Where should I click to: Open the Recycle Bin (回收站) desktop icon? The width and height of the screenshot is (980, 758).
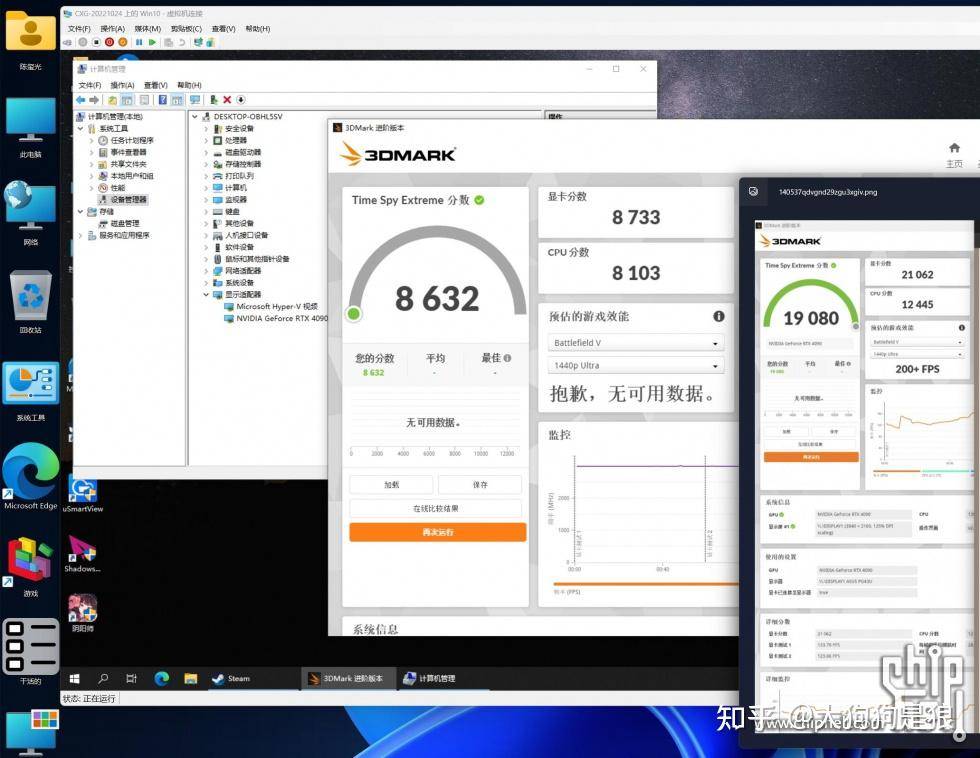[31, 302]
